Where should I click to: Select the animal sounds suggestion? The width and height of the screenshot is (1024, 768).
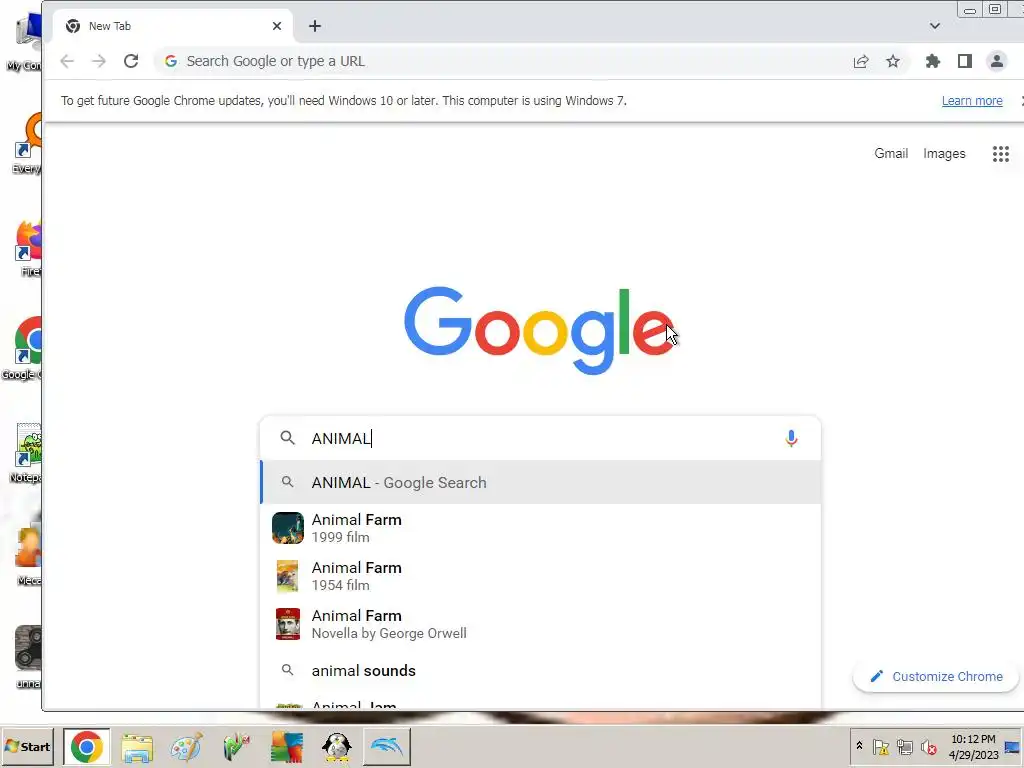[541, 671]
